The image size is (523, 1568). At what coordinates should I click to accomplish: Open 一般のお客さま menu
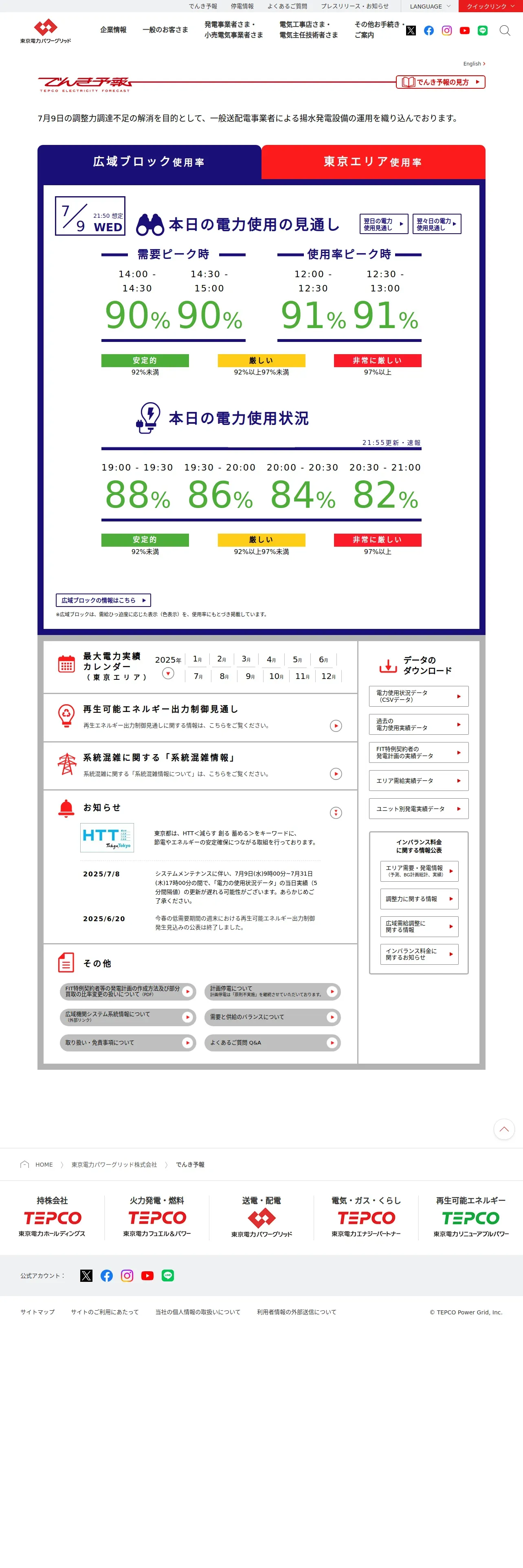165,30
